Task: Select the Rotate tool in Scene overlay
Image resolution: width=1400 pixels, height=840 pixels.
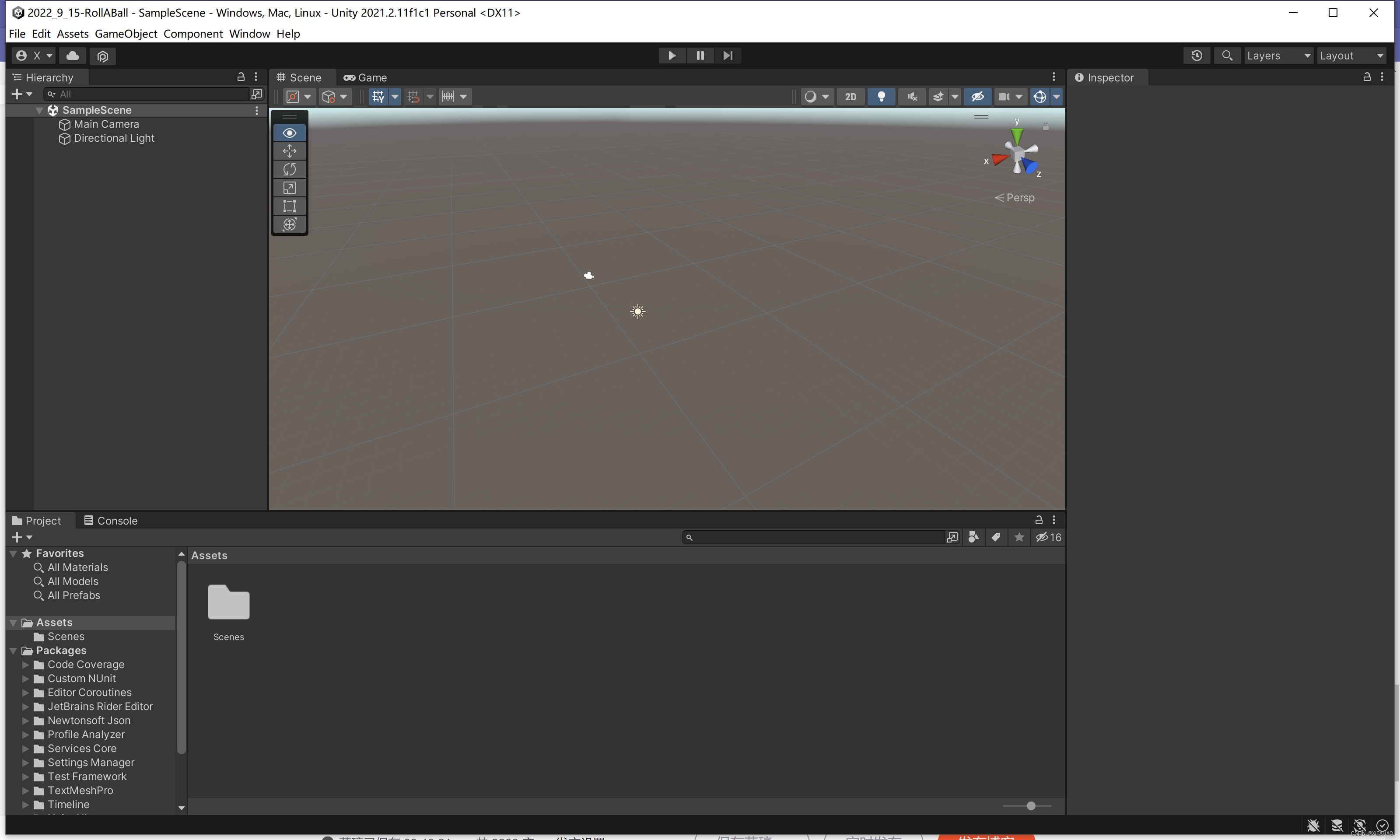Action: pos(289,169)
